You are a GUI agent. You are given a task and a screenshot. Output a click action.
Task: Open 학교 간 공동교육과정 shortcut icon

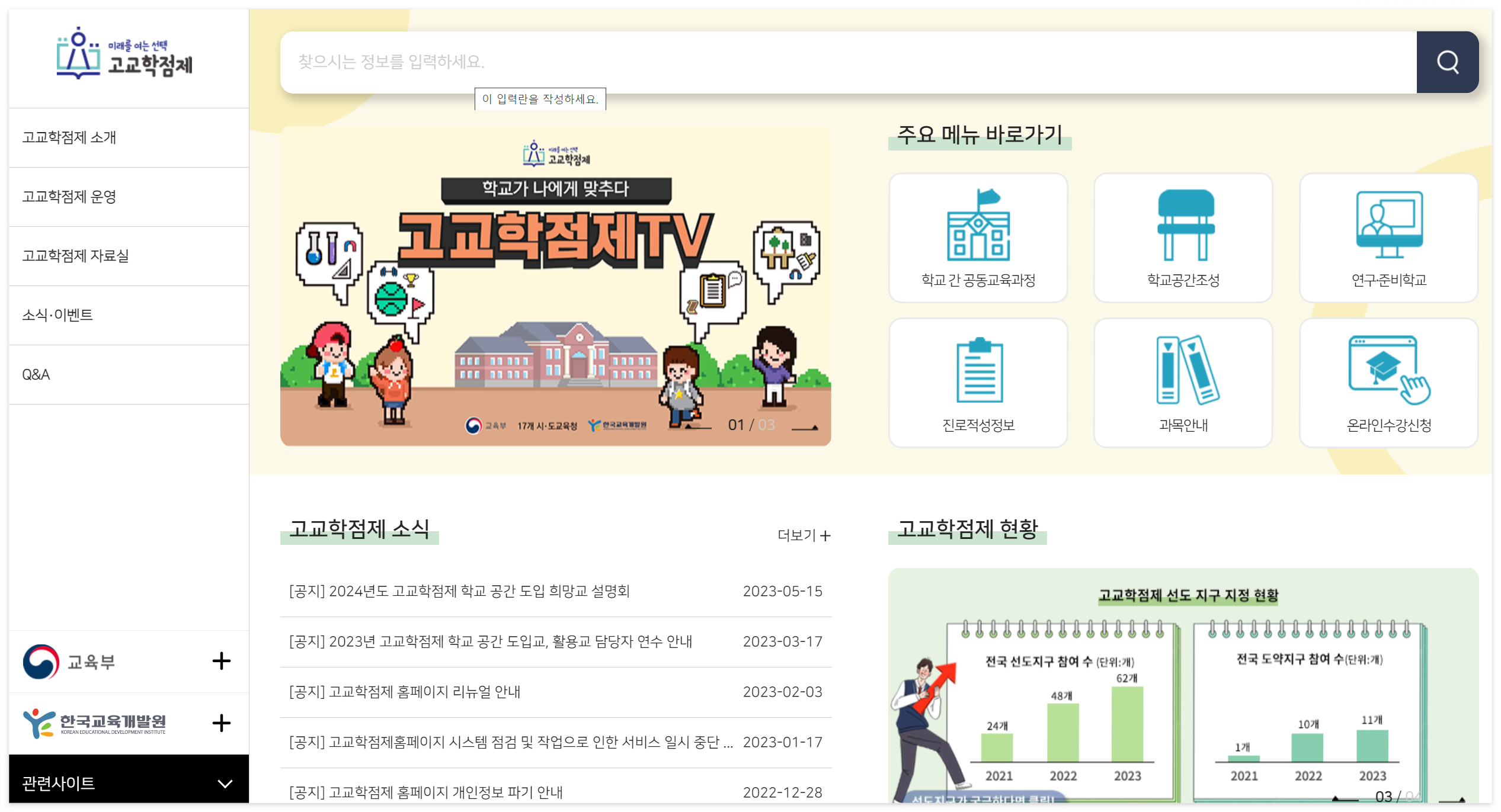pyautogui.click(x=978, y=237)
